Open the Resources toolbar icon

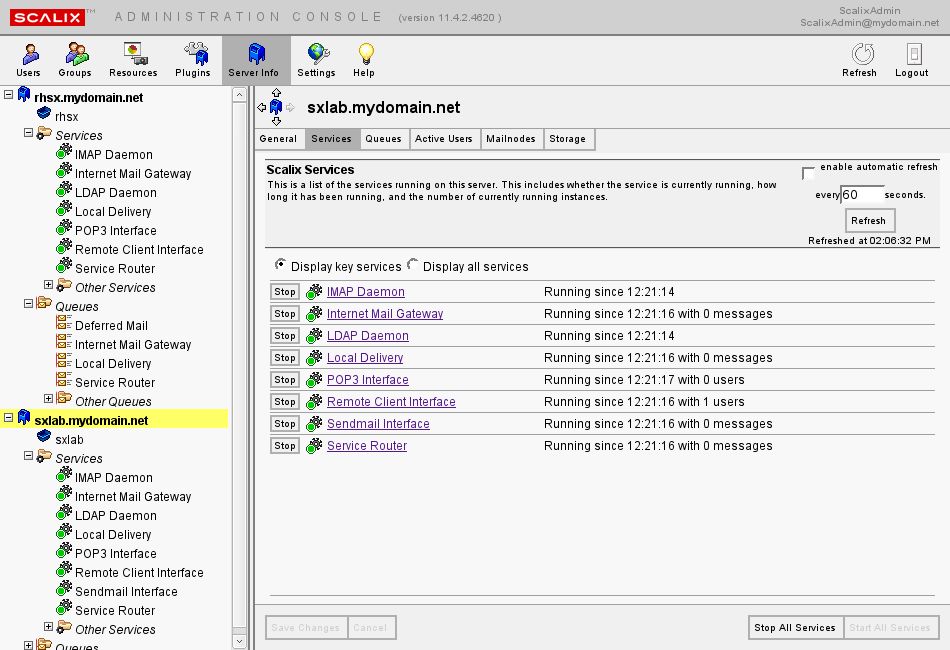133,60
